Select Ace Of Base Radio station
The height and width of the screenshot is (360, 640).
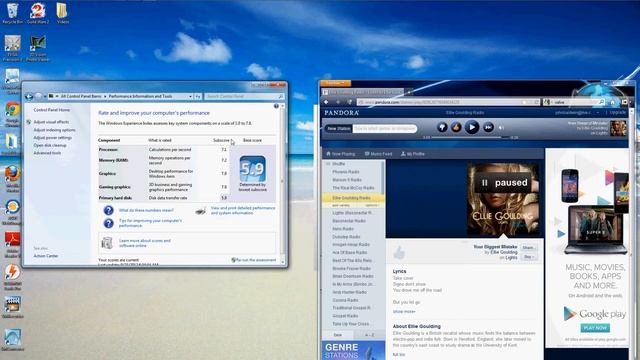(x=349, y=253)
